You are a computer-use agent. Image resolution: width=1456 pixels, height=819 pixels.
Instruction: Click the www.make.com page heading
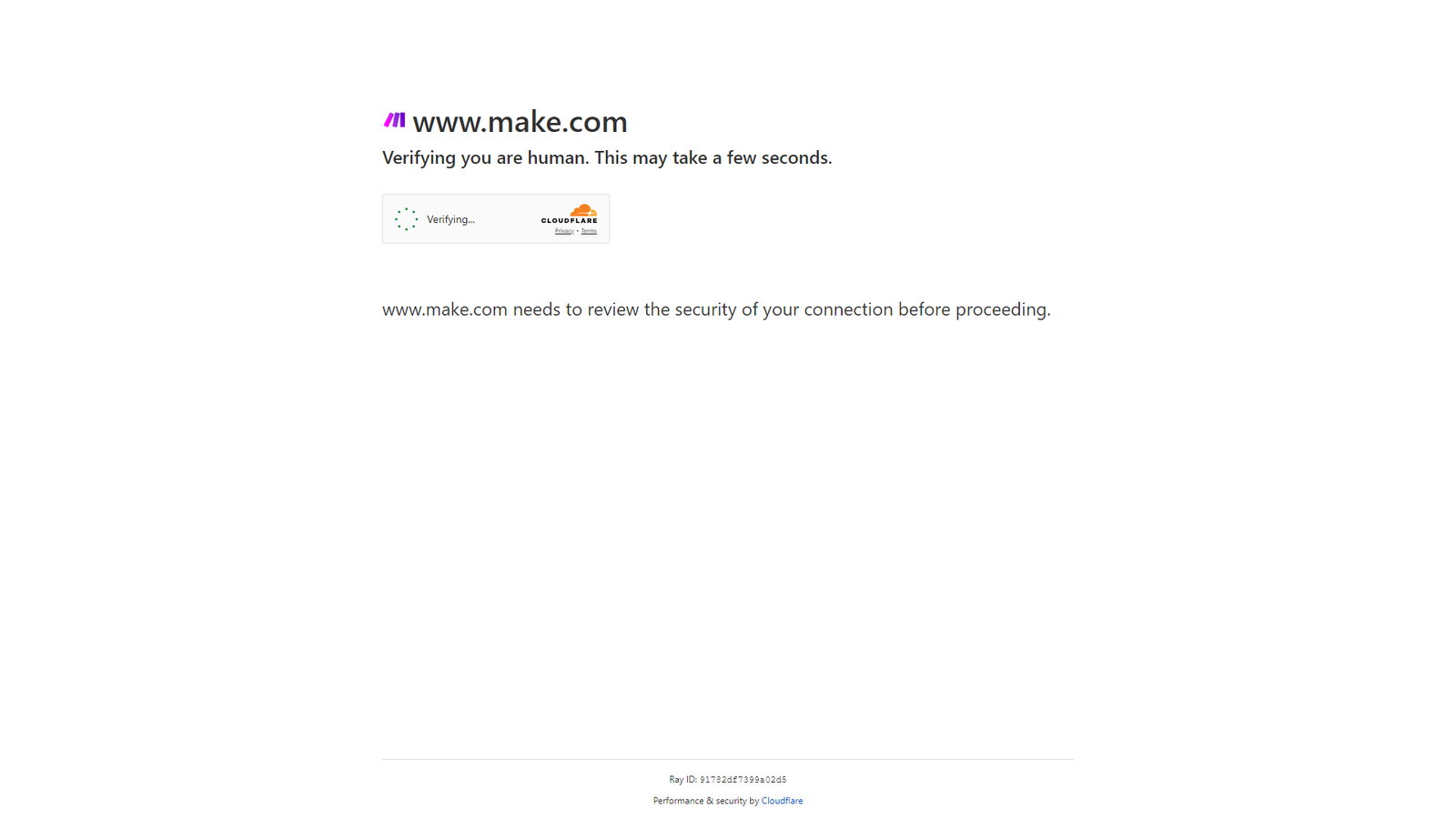pyautogui.click(x=520, y=121)
